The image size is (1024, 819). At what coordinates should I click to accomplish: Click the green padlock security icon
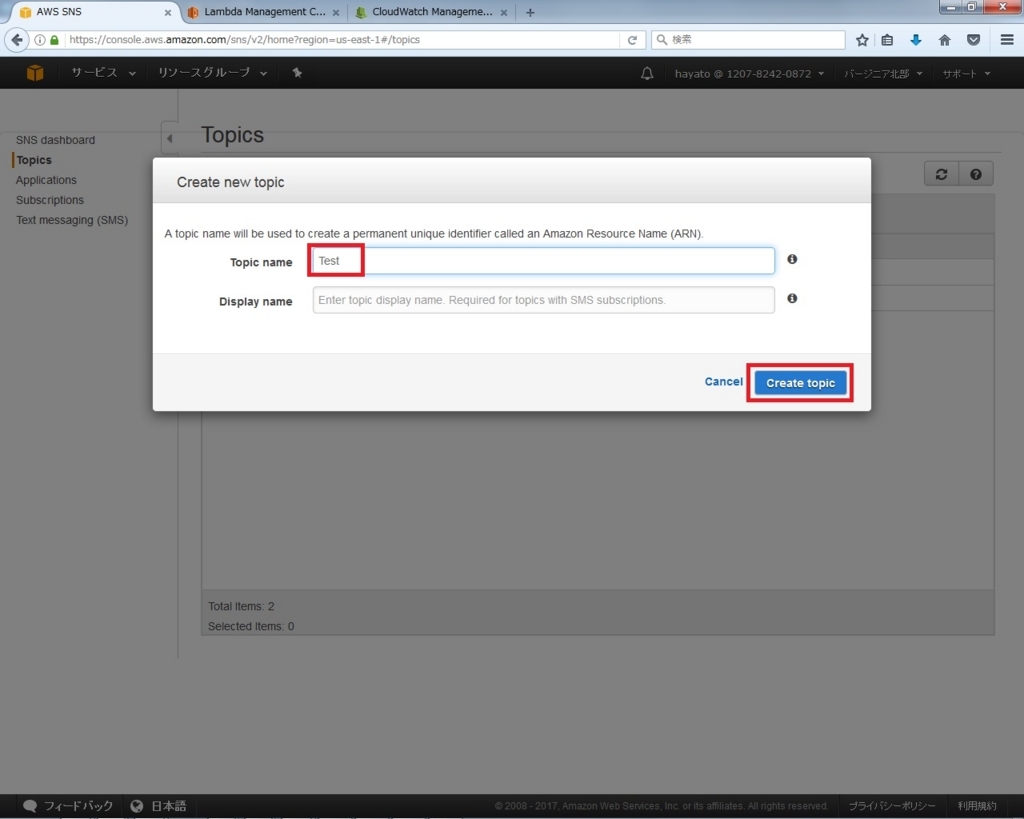tap(55, 40)
